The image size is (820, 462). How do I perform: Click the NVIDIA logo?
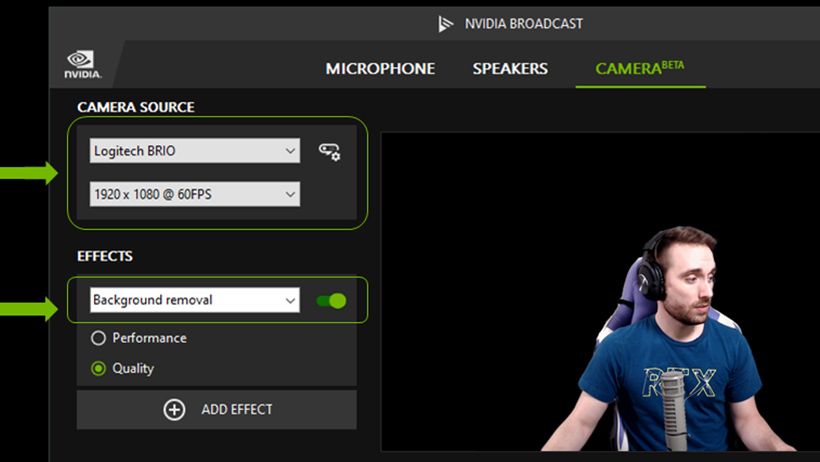[x=81, y=65]
